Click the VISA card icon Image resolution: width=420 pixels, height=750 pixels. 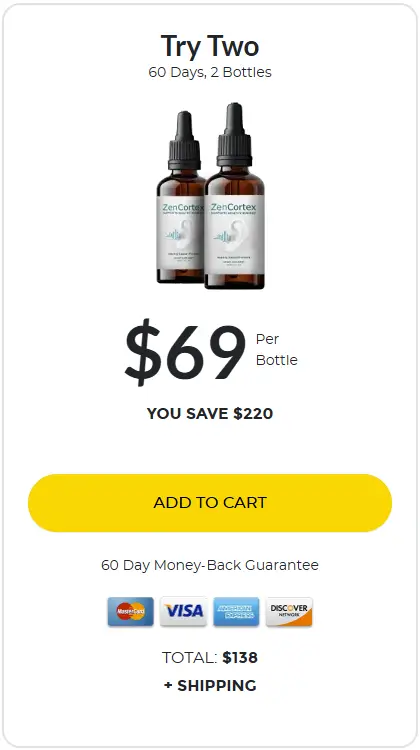coord(184,611)
